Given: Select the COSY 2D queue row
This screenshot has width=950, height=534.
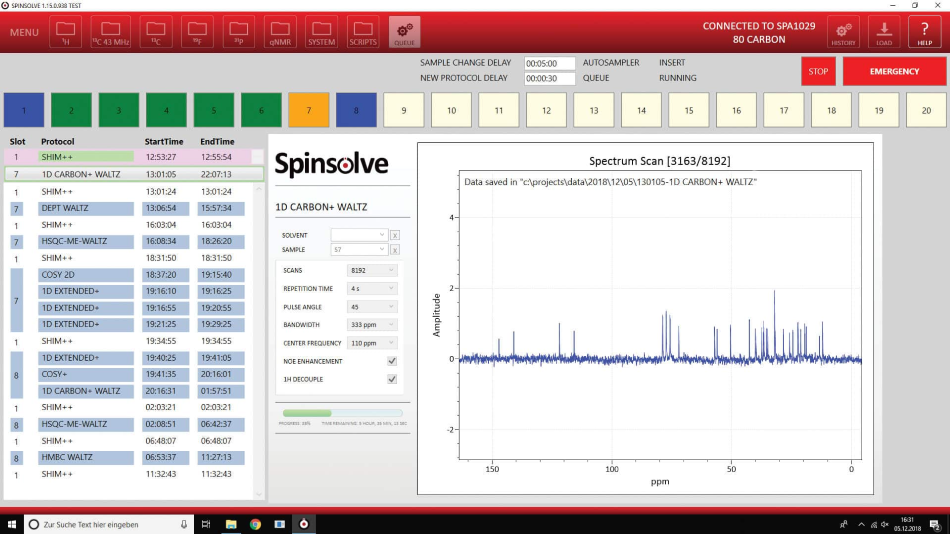Looking at the screenshot, I should point(142,275).
